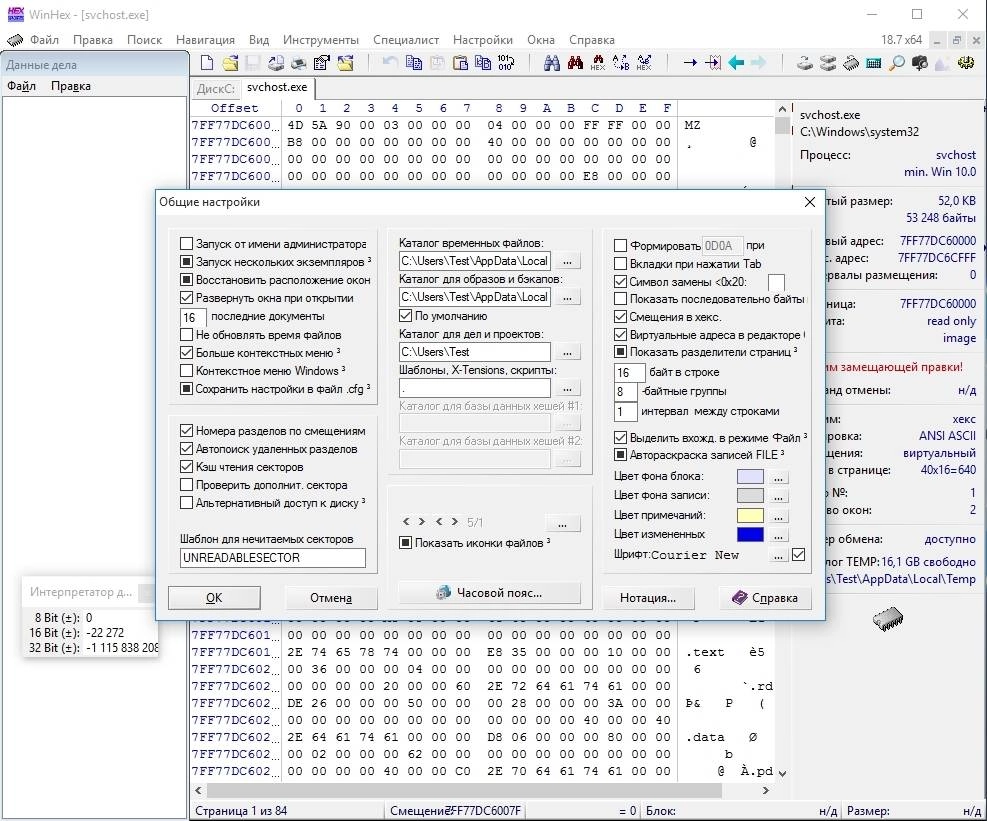Browse images and backups folder '...' button
The width and height of the screenshot is (987, 821).
coord(568,297)
